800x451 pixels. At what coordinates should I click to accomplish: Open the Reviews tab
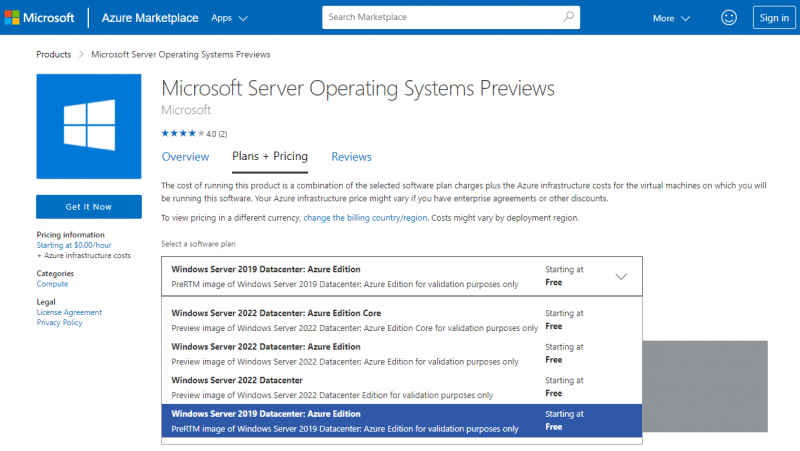pyautogui.click(x=352, y=157)
